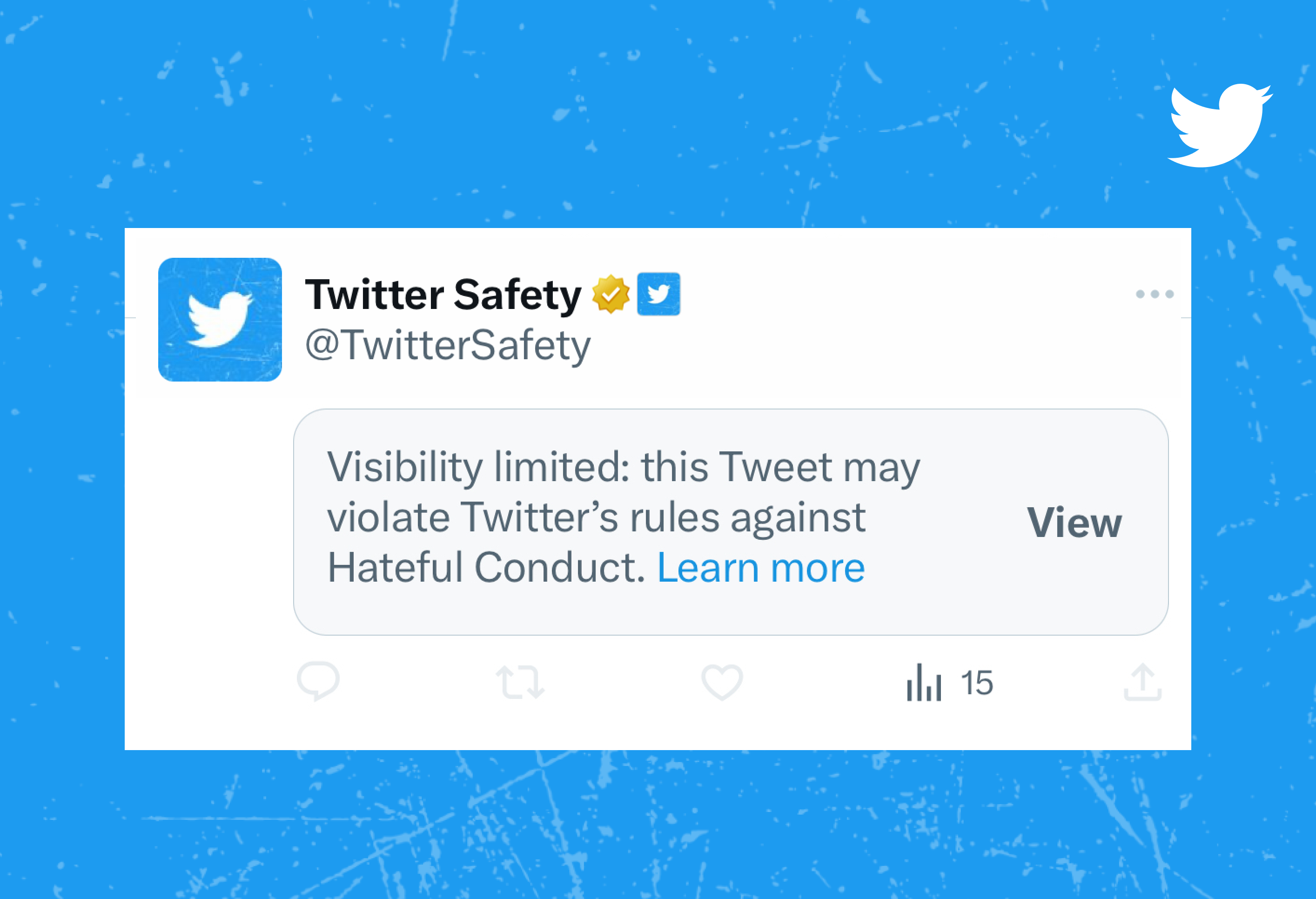Viewport: 1316px width, 899px height.
Task: Click the 'Hateful Conduct.' text in notice
Action: point(486,568)
